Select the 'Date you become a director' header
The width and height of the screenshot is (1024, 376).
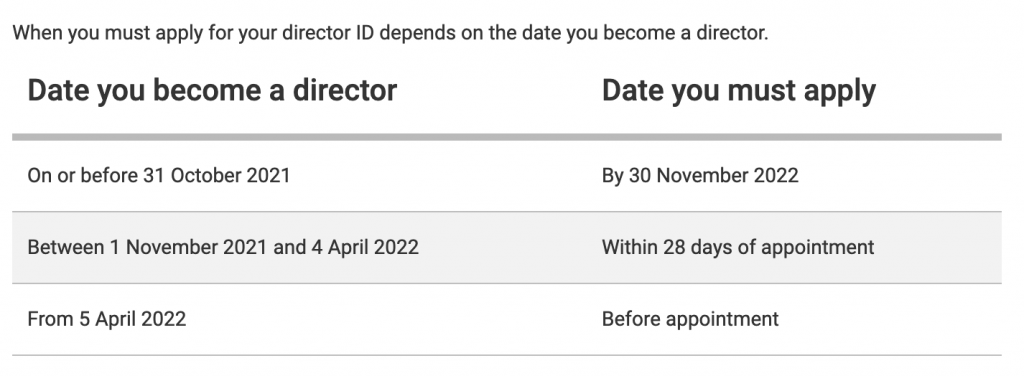212,91
